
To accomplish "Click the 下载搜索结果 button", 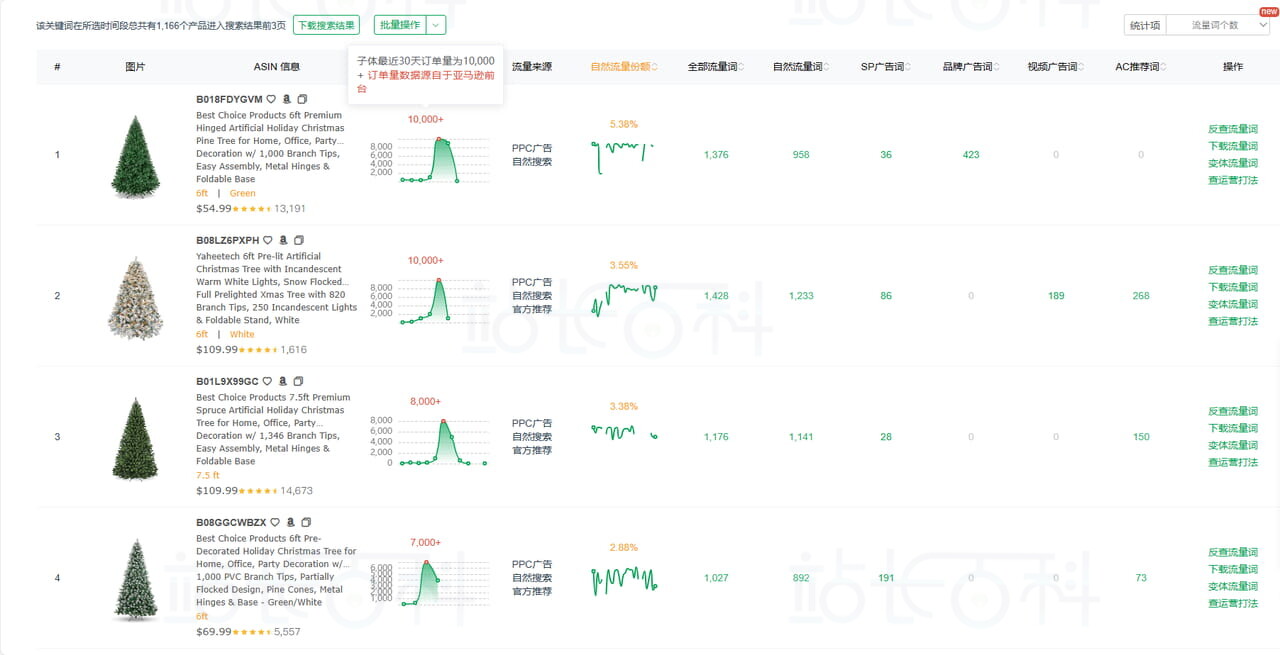I will point(326,25).
